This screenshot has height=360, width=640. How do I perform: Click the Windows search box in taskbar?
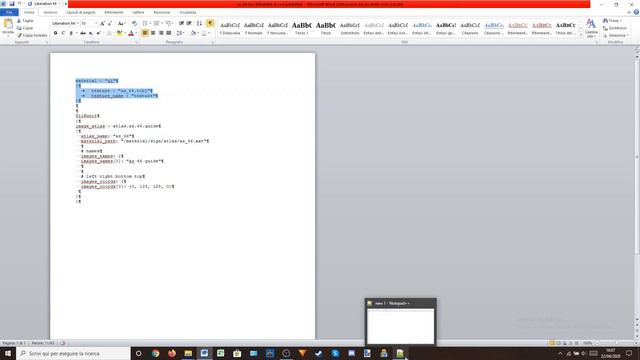click(73, 353)
